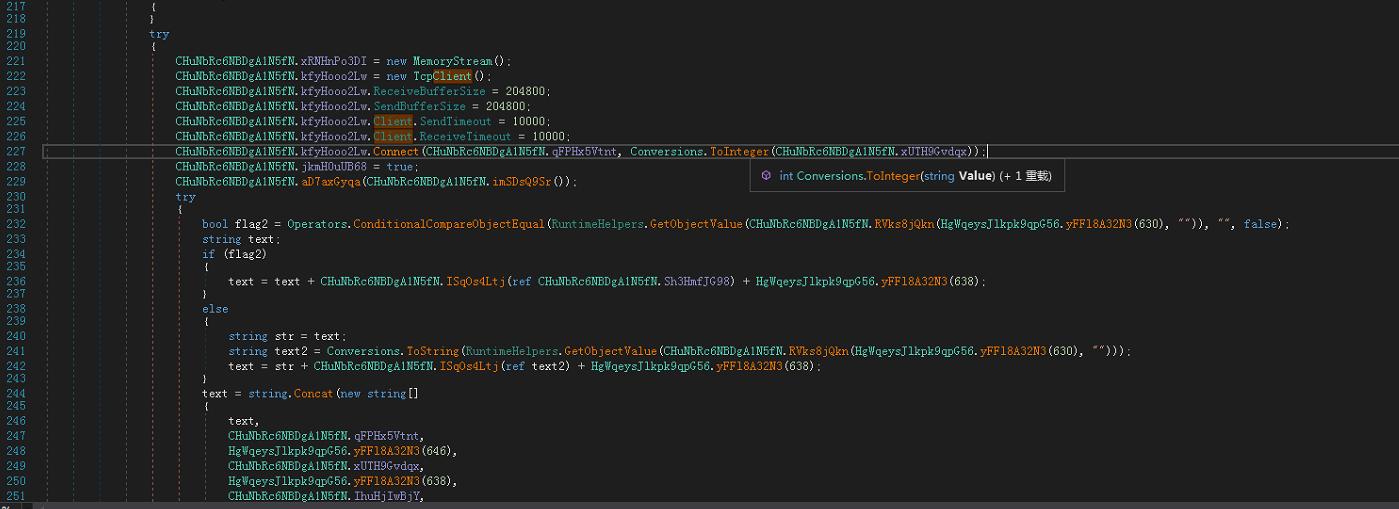
Task: Click "IhuHjIwBjY" field on line 251
Action: pos(388,494)
